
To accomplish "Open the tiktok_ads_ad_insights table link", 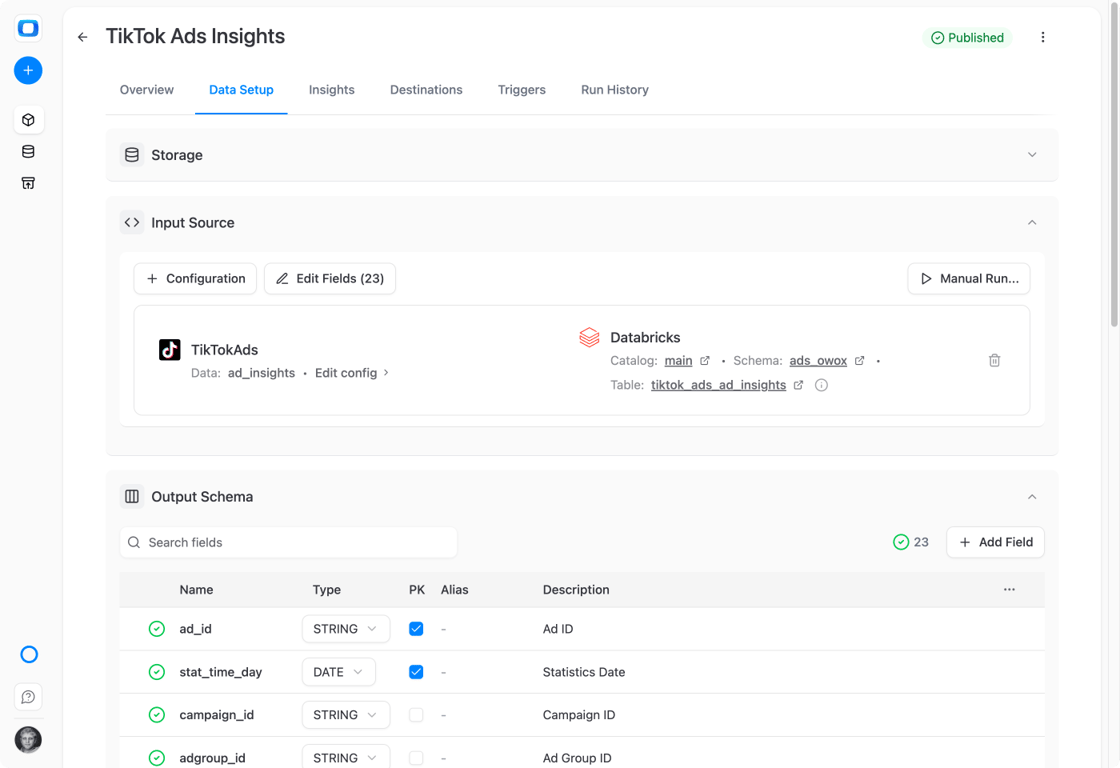I will coord(719,385).
